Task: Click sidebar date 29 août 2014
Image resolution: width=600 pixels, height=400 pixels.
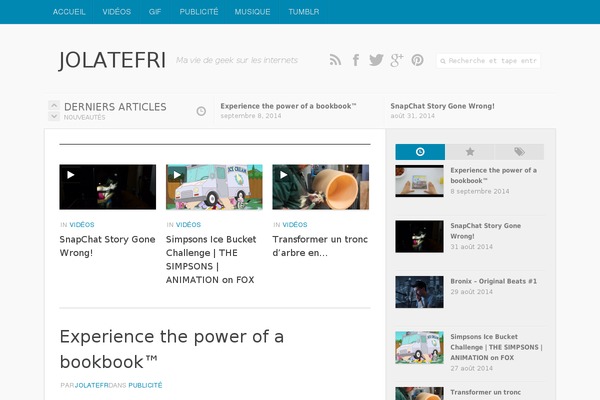Action: tap(471, 292)
